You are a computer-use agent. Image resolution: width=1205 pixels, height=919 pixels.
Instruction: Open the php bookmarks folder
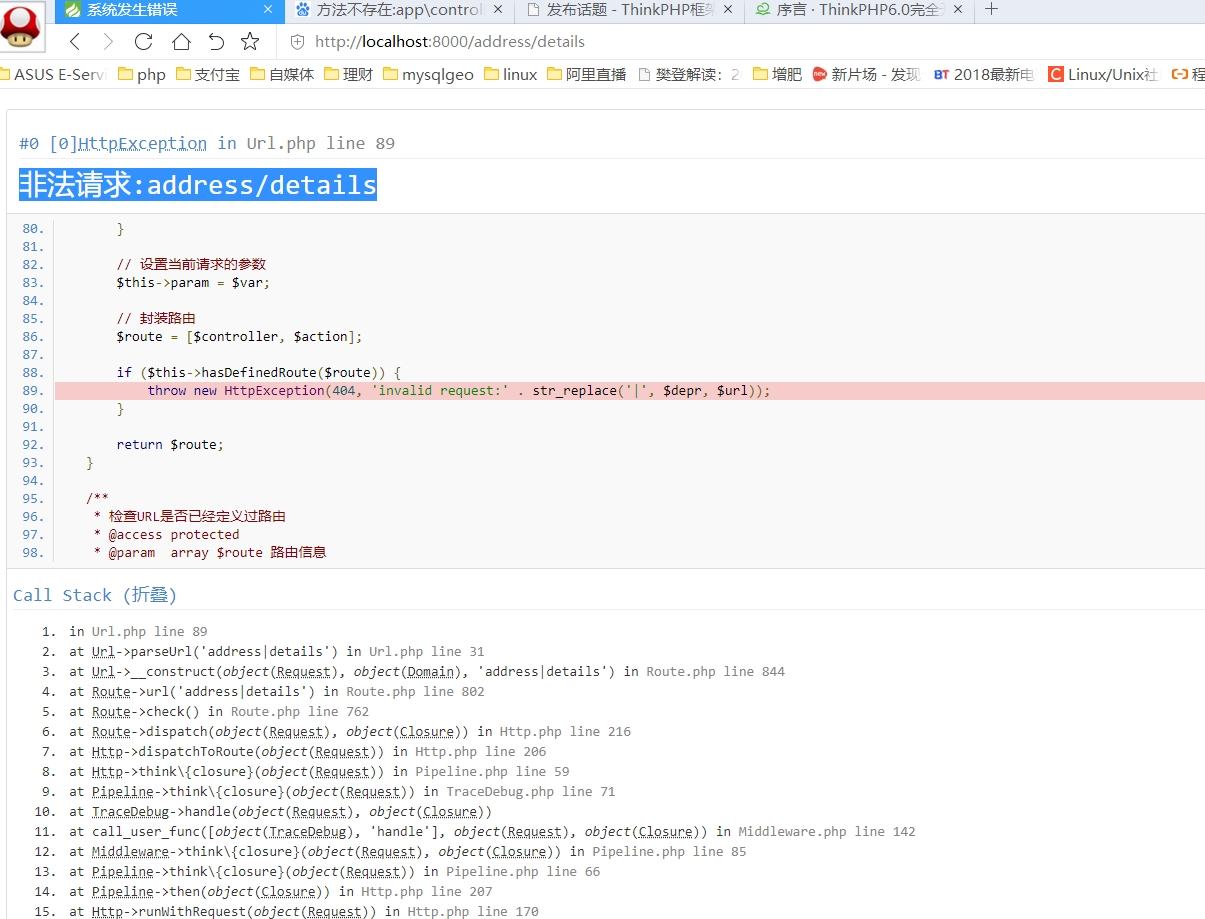pyautogui.click(x=142, y=75)
